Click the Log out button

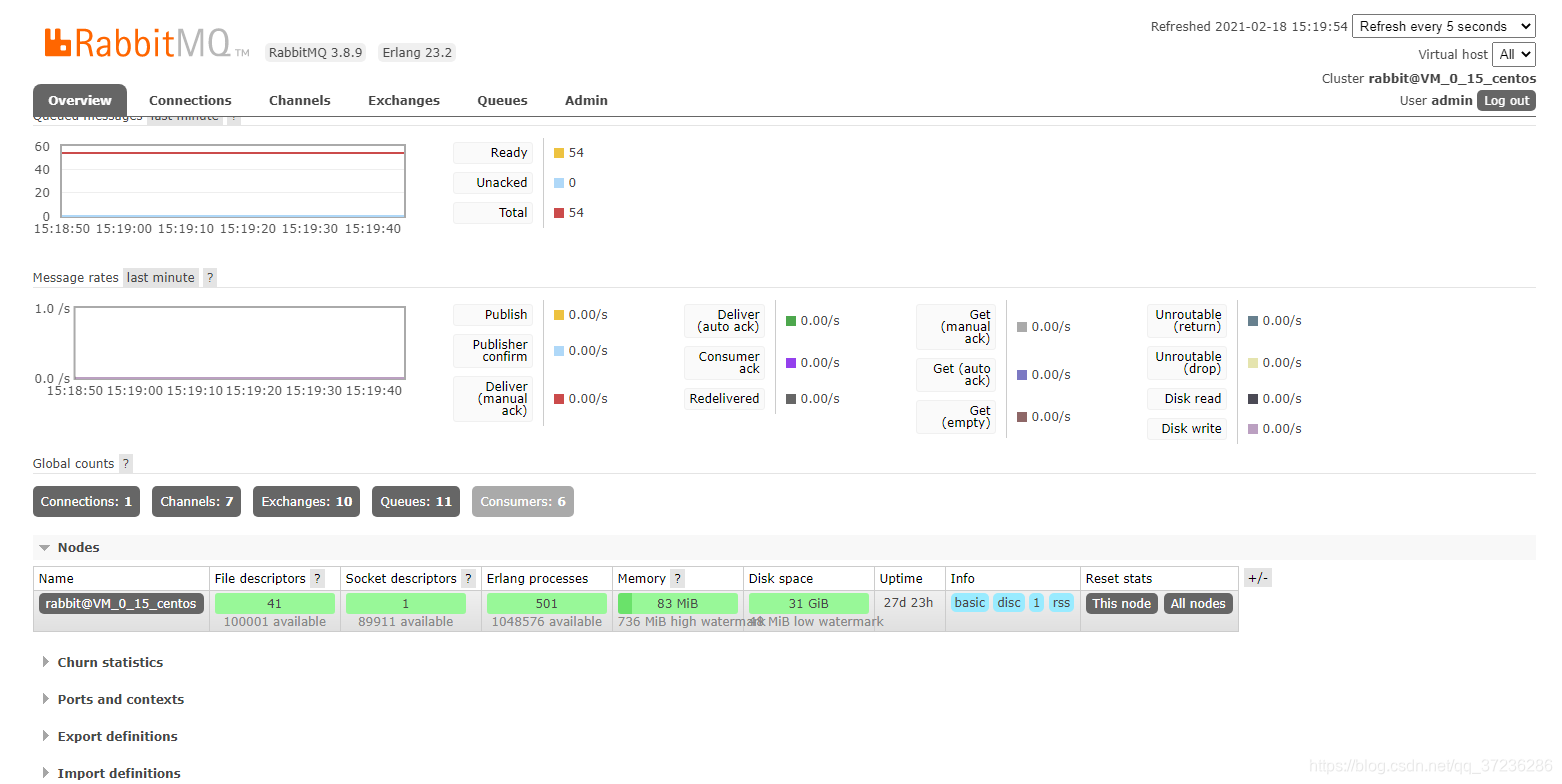pos(1506,101)
